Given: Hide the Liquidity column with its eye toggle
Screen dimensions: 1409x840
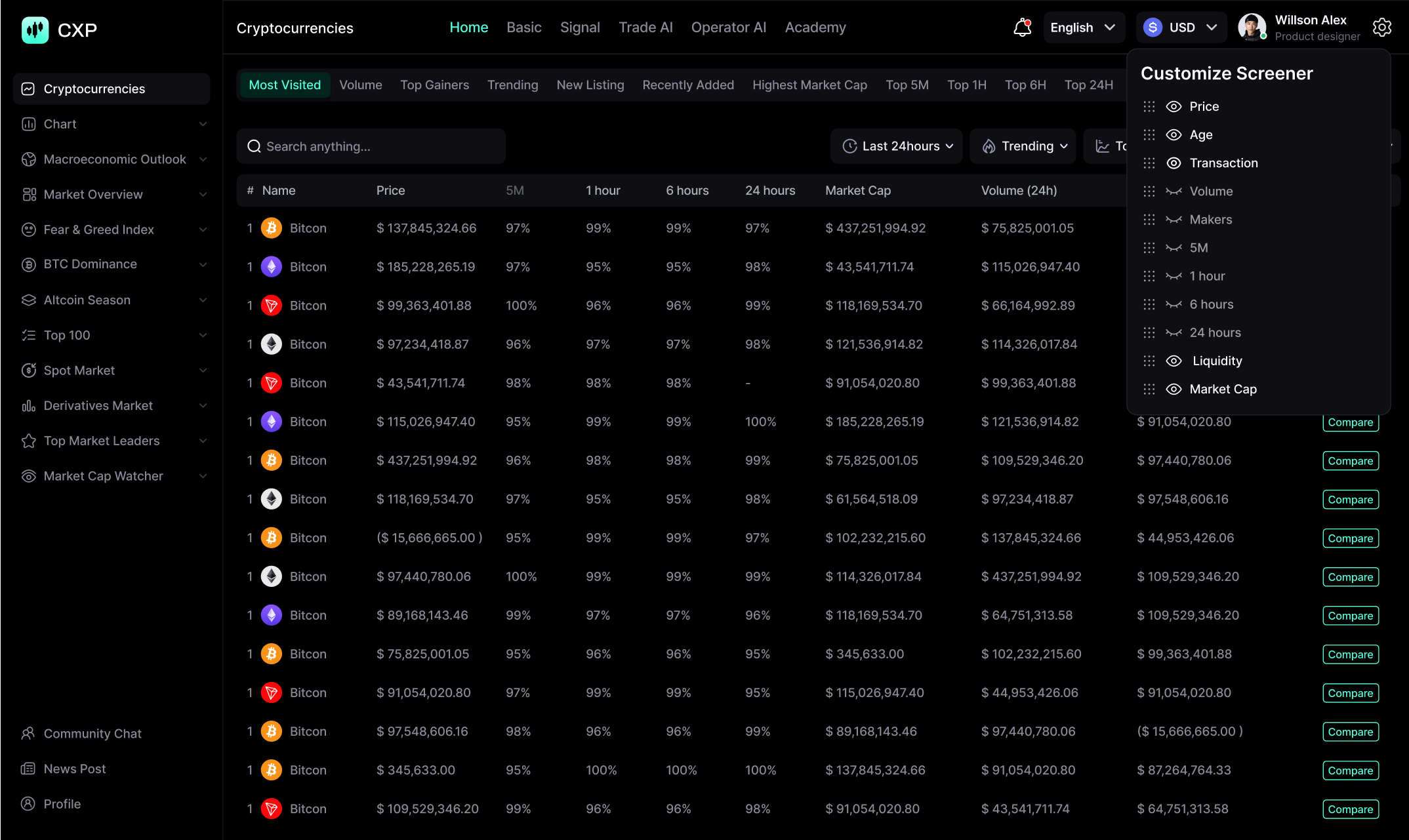Looking at the screenshot, I should click(1174, 361).
